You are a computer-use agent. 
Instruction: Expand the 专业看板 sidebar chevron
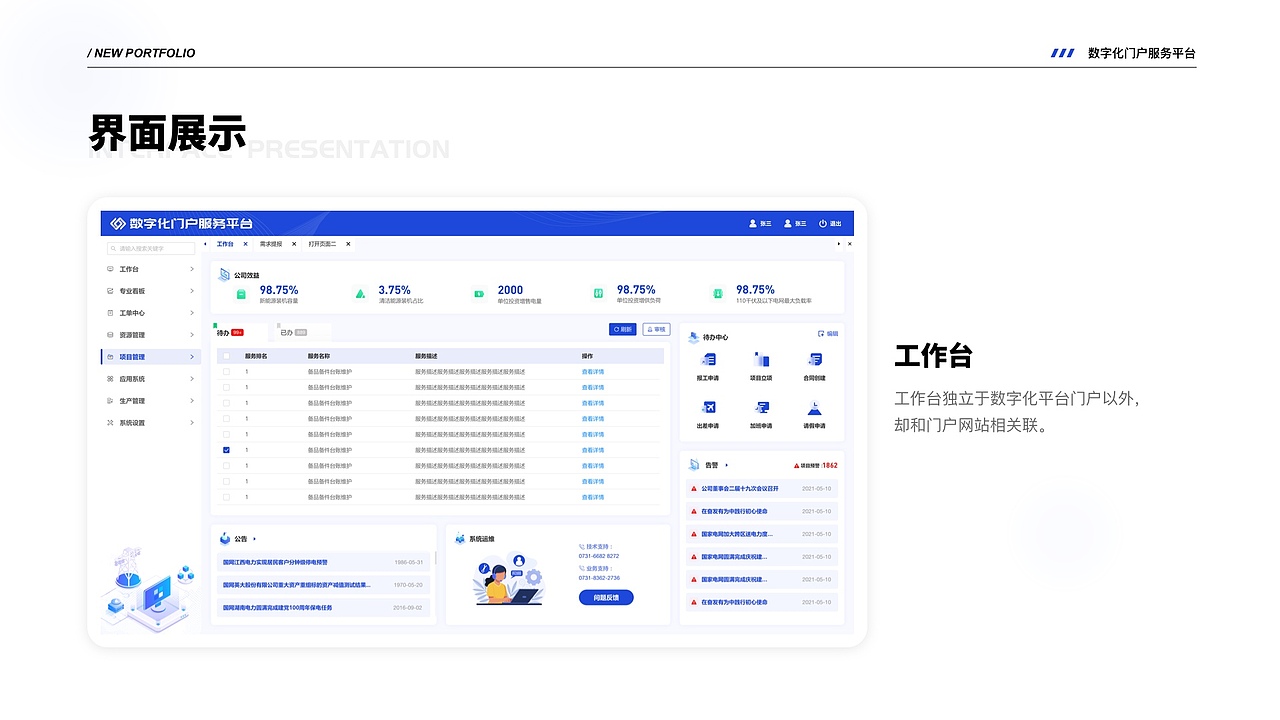pyautogui.click(x=192, y=291)
